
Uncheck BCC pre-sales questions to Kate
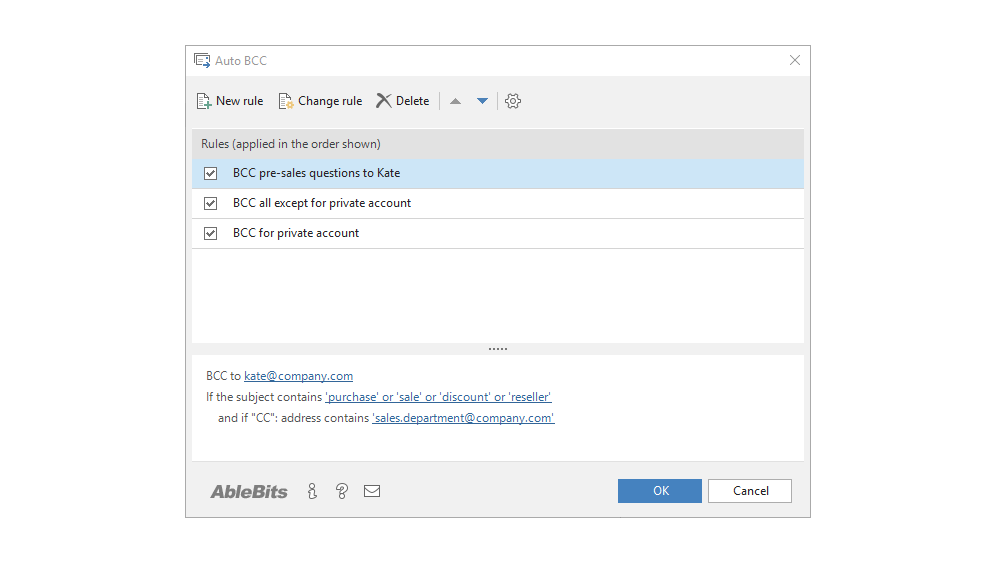click(x=210, y=173)
